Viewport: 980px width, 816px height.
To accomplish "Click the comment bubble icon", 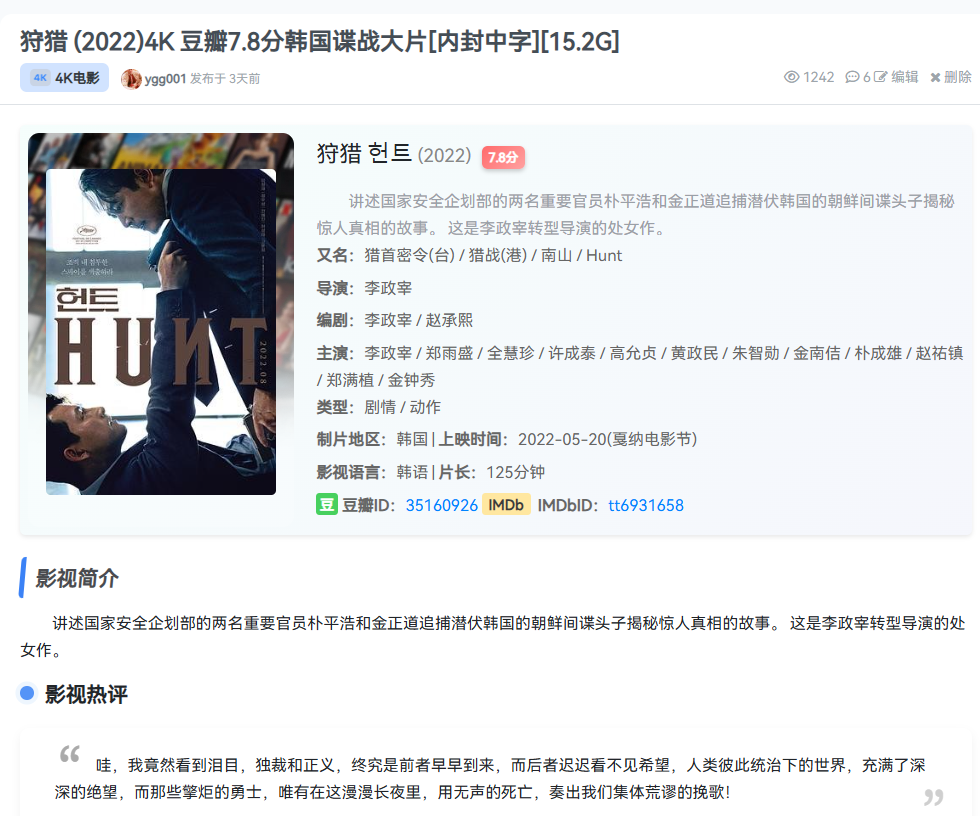I will [852, 77].
